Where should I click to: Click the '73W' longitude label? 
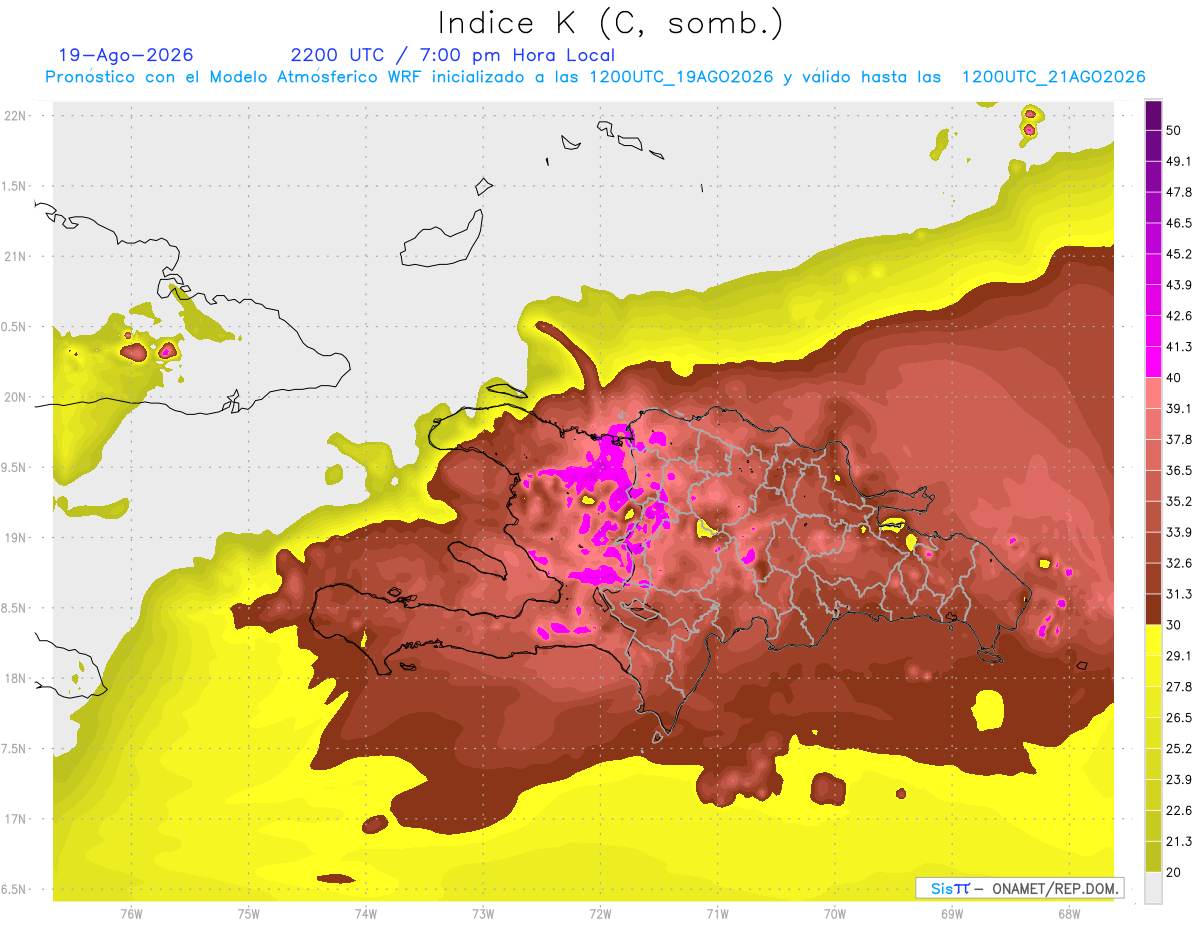point(483,913)
